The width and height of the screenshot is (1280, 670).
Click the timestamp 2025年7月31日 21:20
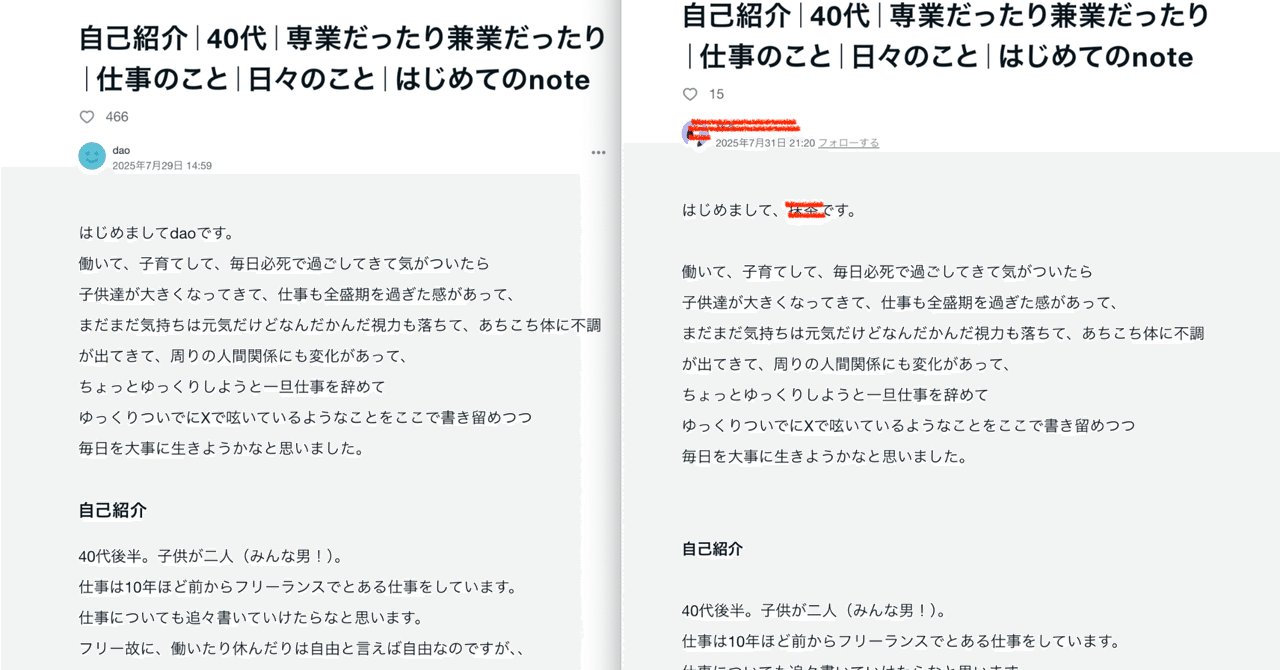(x=767, y=142)
